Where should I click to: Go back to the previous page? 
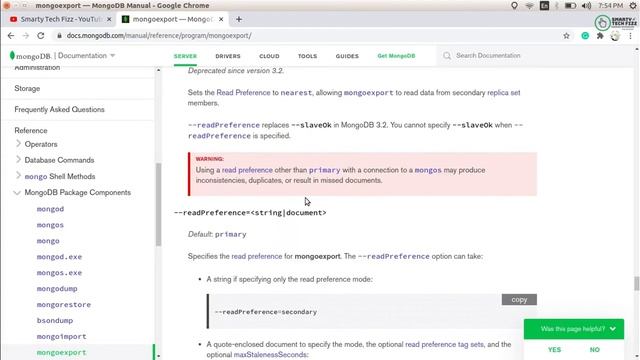pyautogui.click(x=11, y=36)
